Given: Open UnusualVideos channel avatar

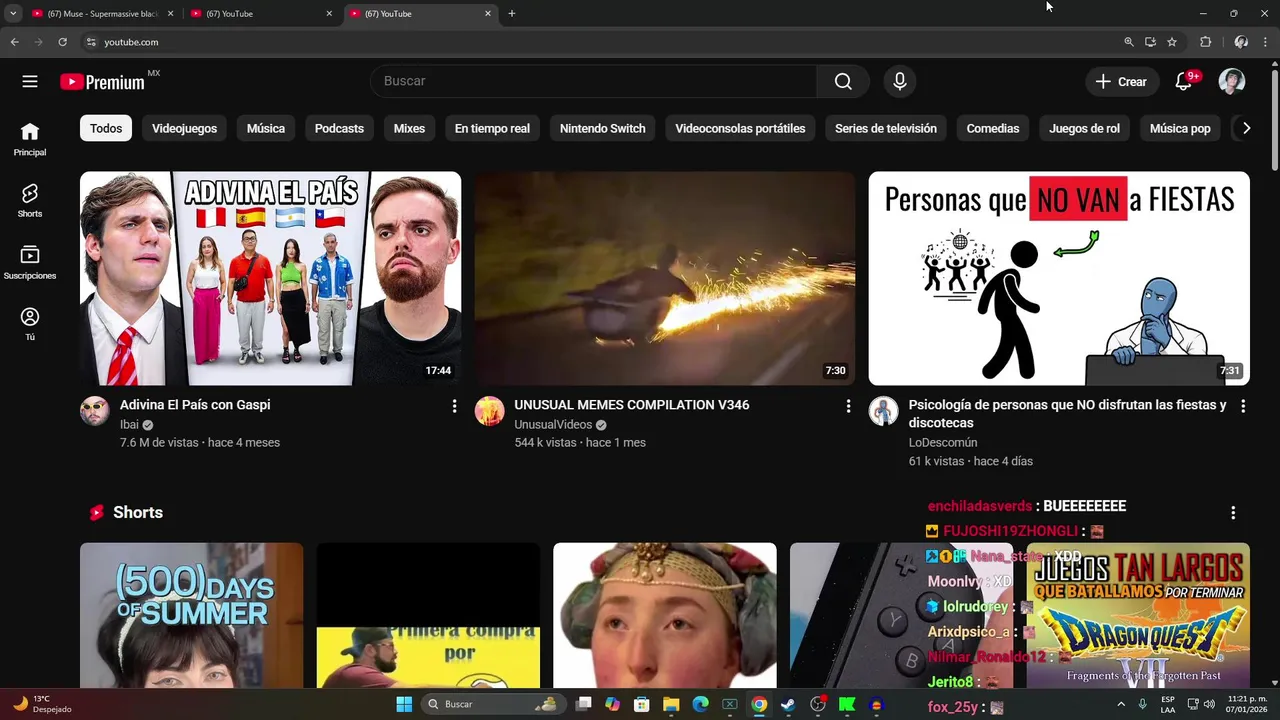Looking at the screenshot, I should pos(489,411).
